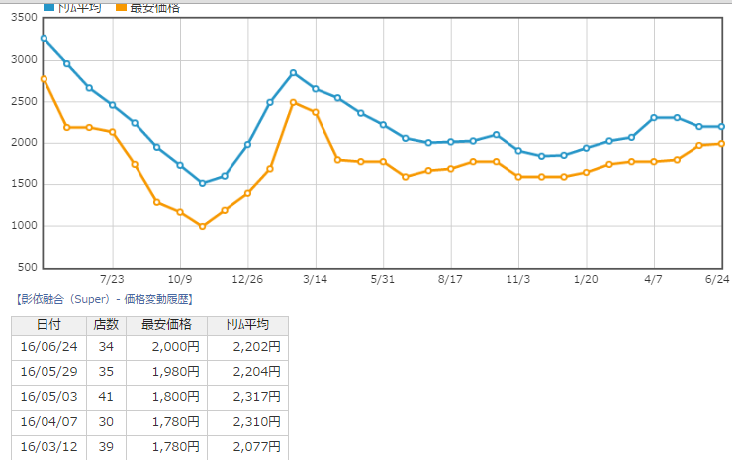Click the 店数 column header
The height and width of the screenshot is (460, 732).
(x=106, y=325)
